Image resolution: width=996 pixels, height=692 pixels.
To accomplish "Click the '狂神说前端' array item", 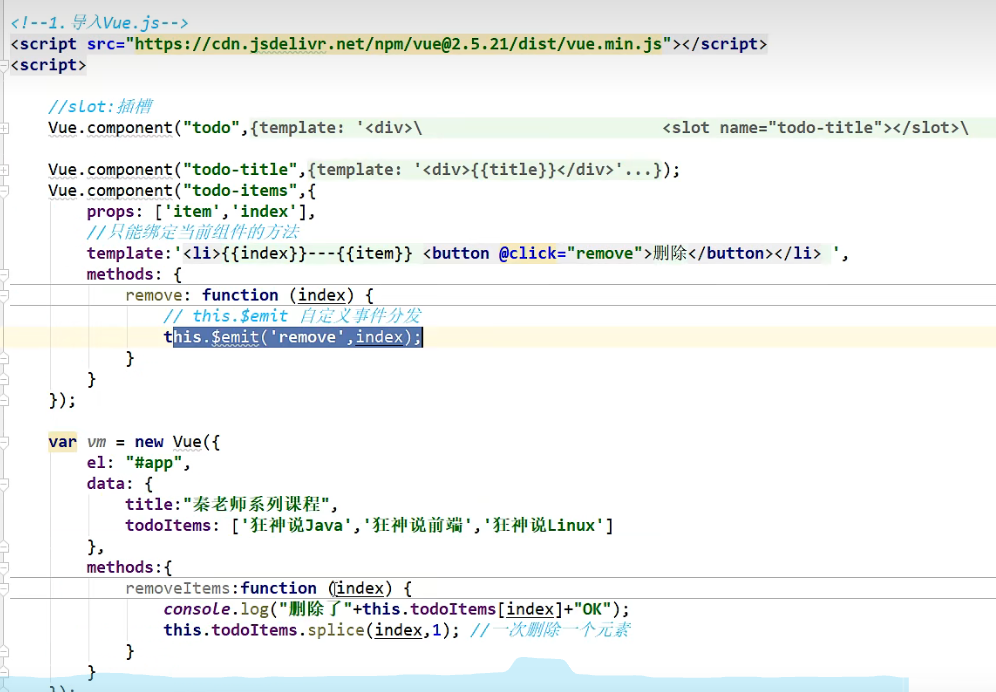I will [418, 526].
